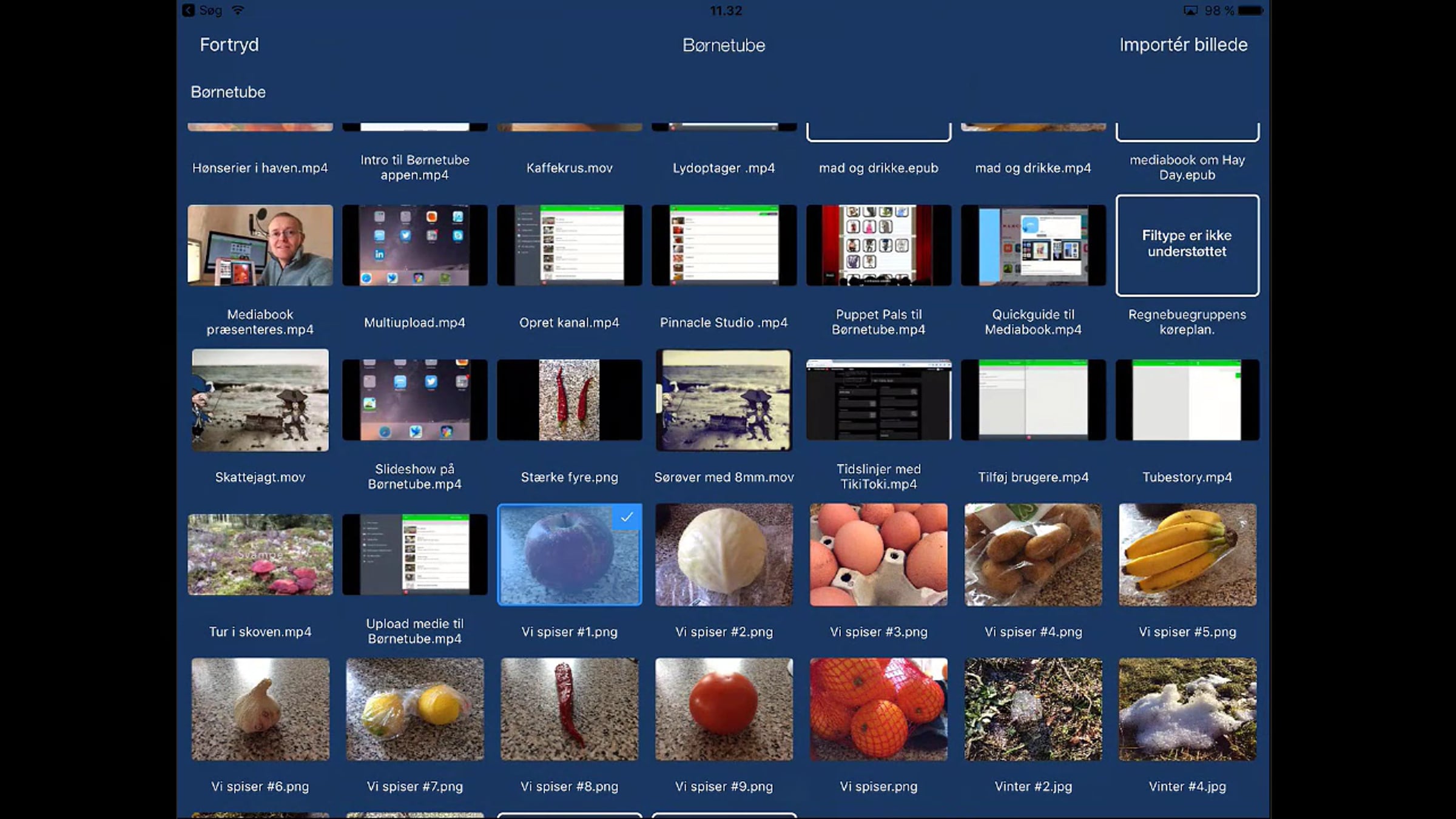Image resolution: width=1456 pixels, height=819 pixels.
Task: Tap Intro til Børnetube appen.mp4 label
Action: 415,167
